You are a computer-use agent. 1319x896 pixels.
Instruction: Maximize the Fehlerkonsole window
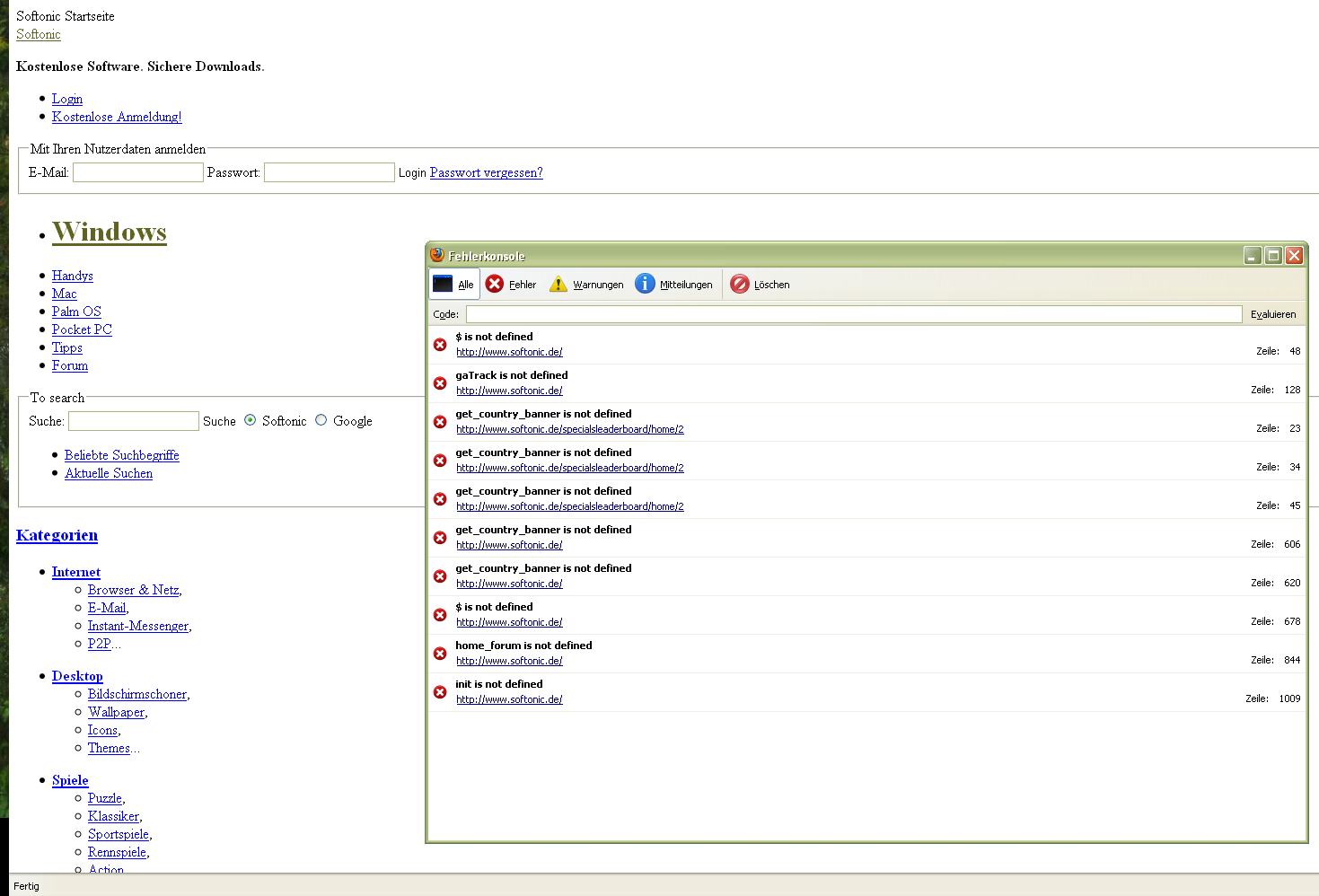click(x=1273, y=256)
